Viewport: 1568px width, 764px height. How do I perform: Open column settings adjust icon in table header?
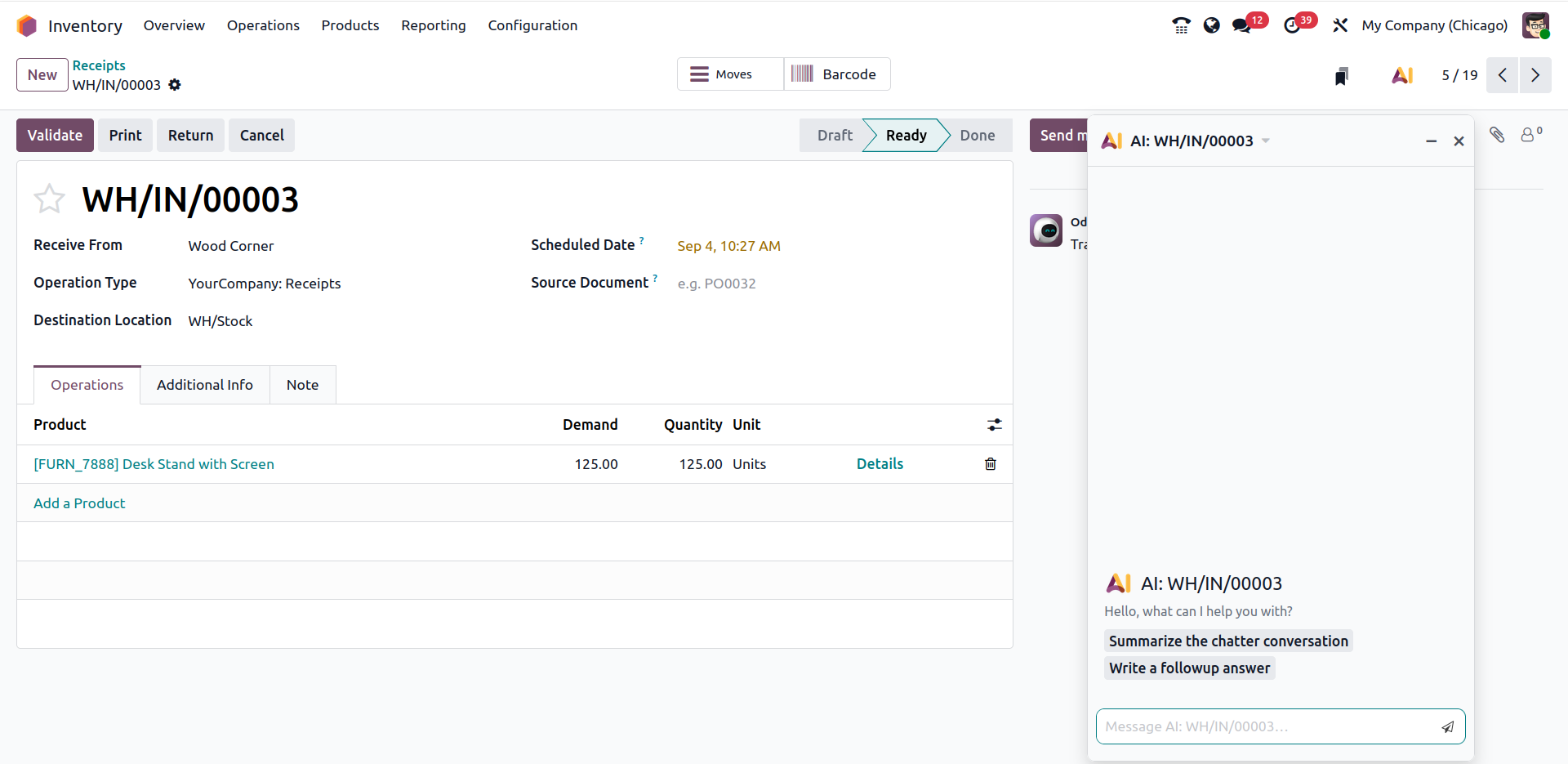point(994,425)
